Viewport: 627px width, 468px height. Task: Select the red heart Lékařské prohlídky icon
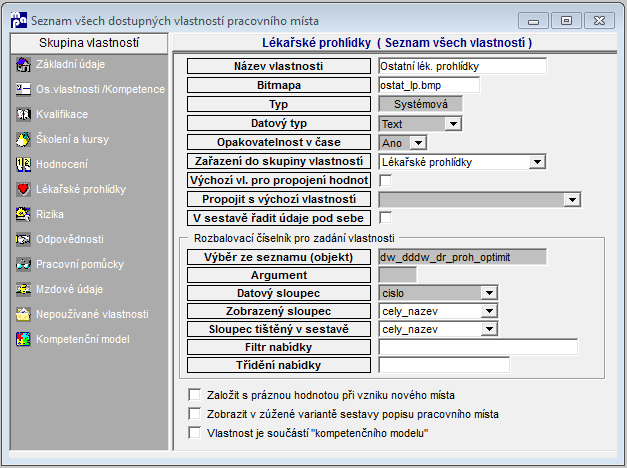point(23,189)
